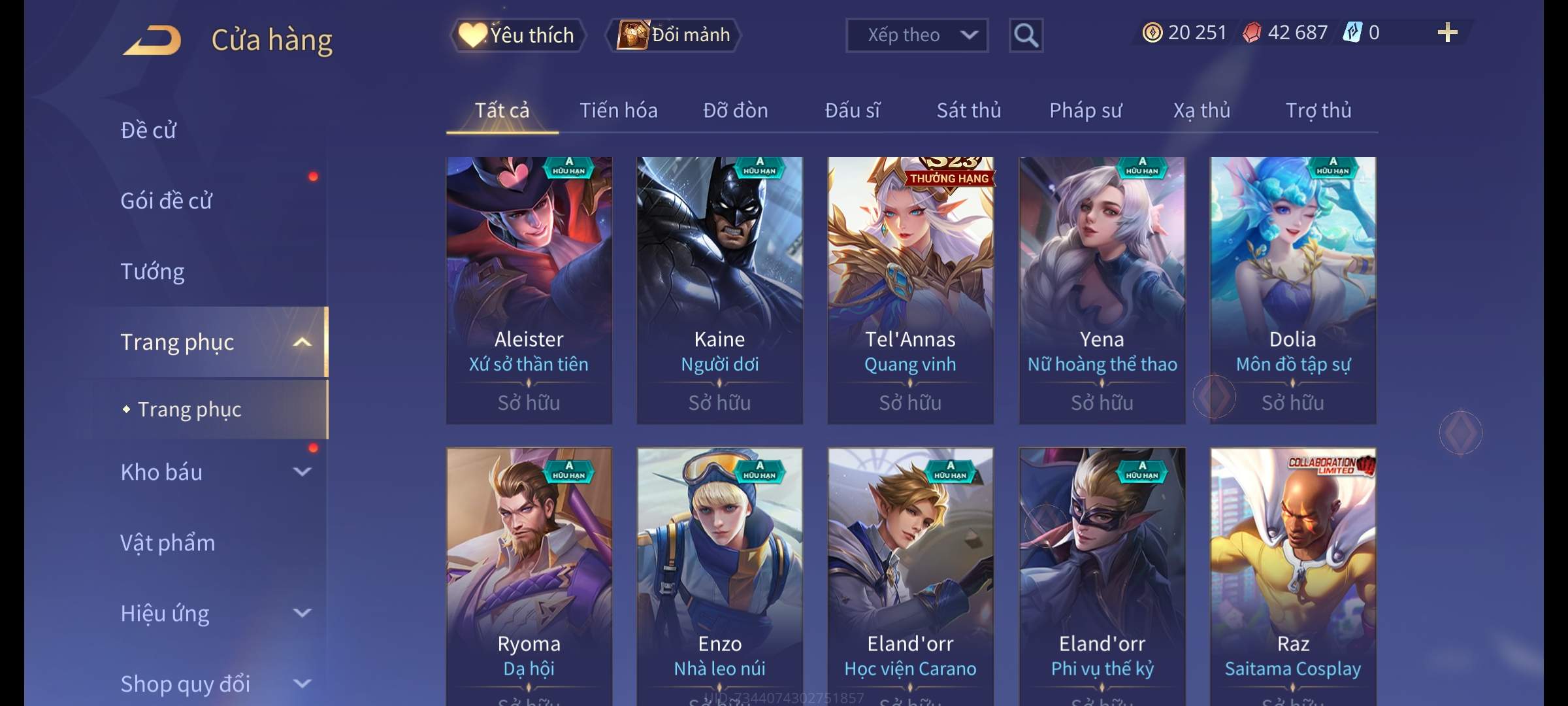Tap the blue voucher currency icon

[1352, 32]
